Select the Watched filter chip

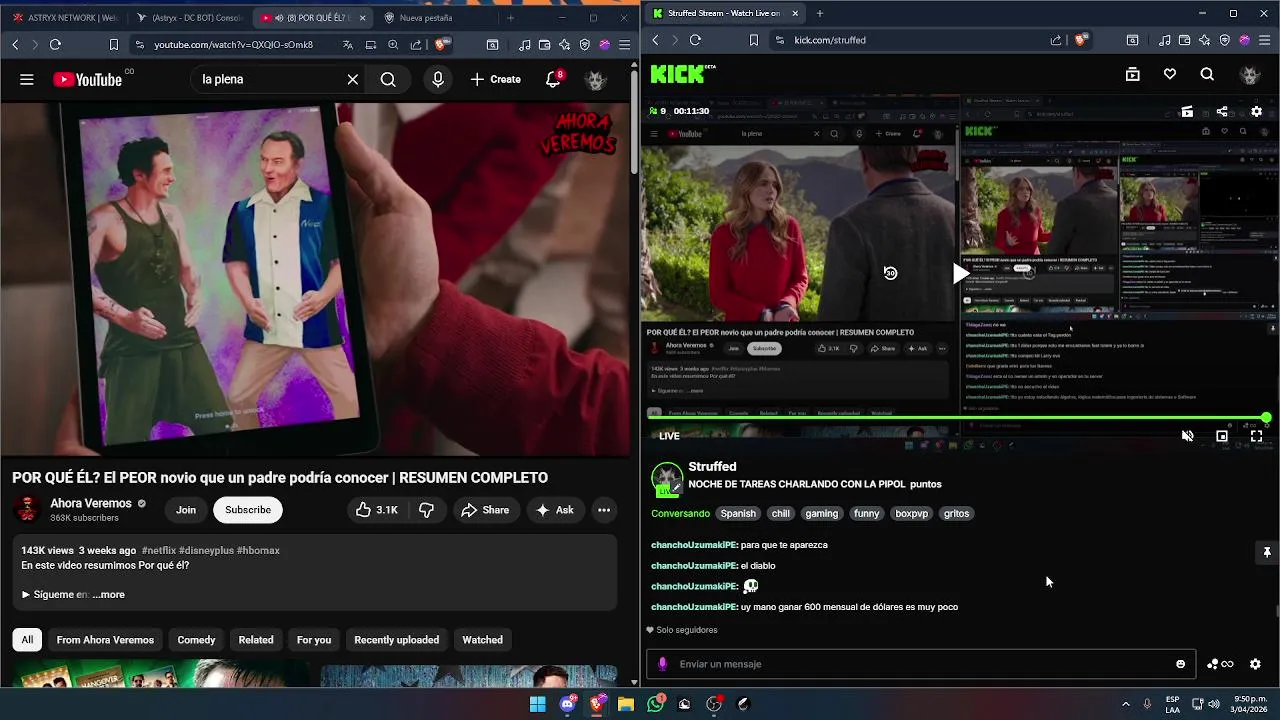[482, 640]
